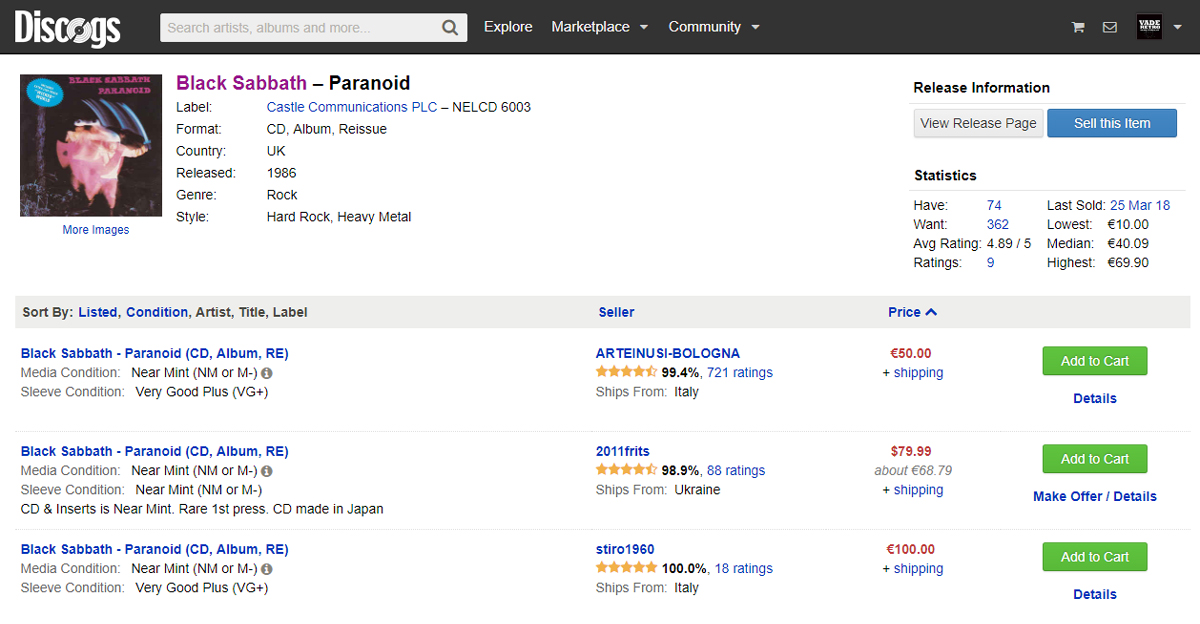Click star rating for 2011frits seller
This screenshot has height=624, width=1200.
coord(626,470)
